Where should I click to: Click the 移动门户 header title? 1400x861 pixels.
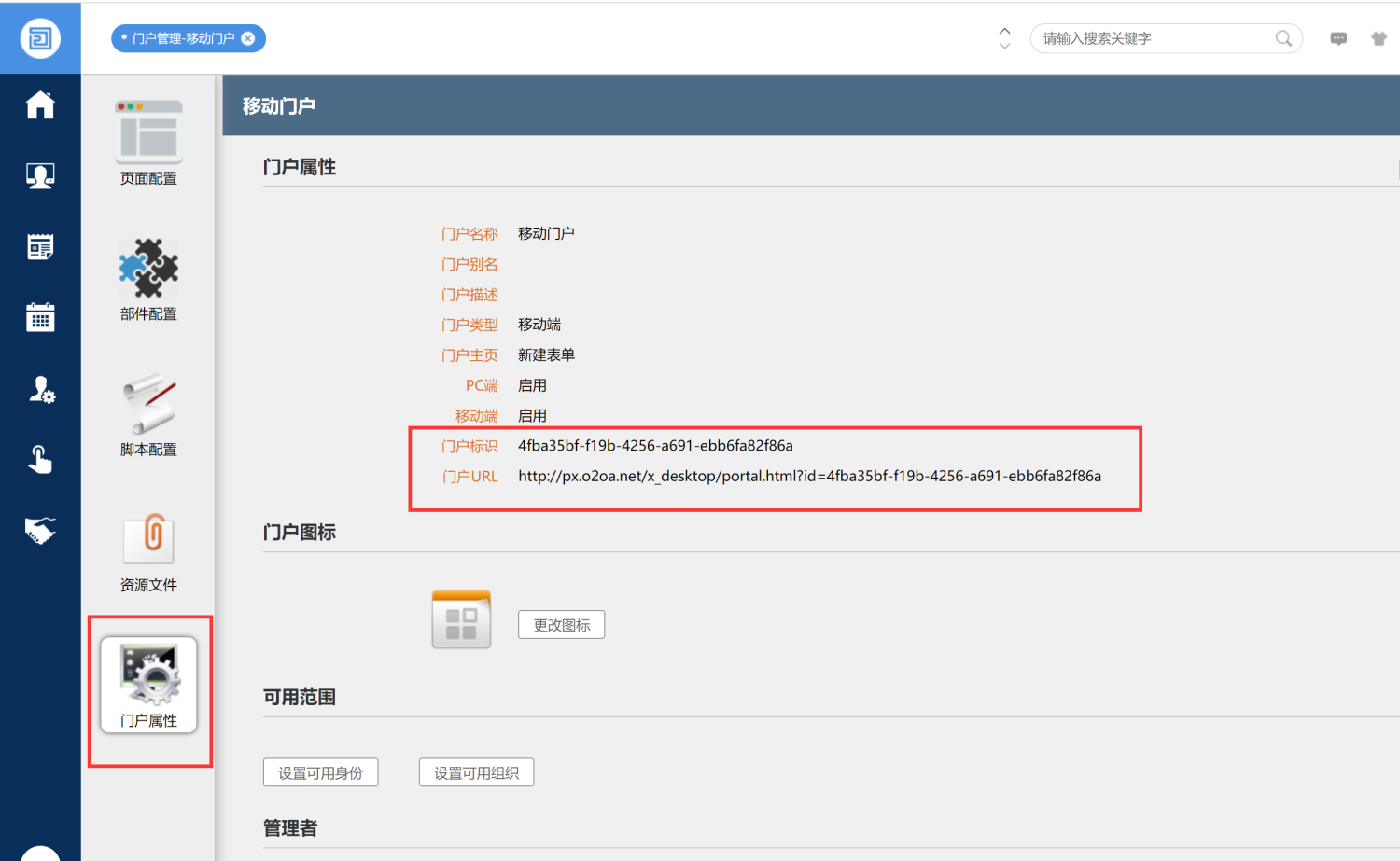278,105
